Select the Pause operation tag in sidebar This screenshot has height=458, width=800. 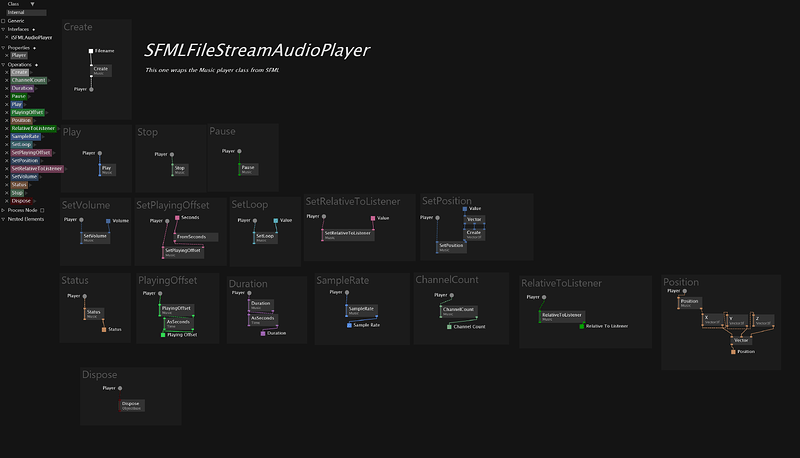tap(19, 96)
